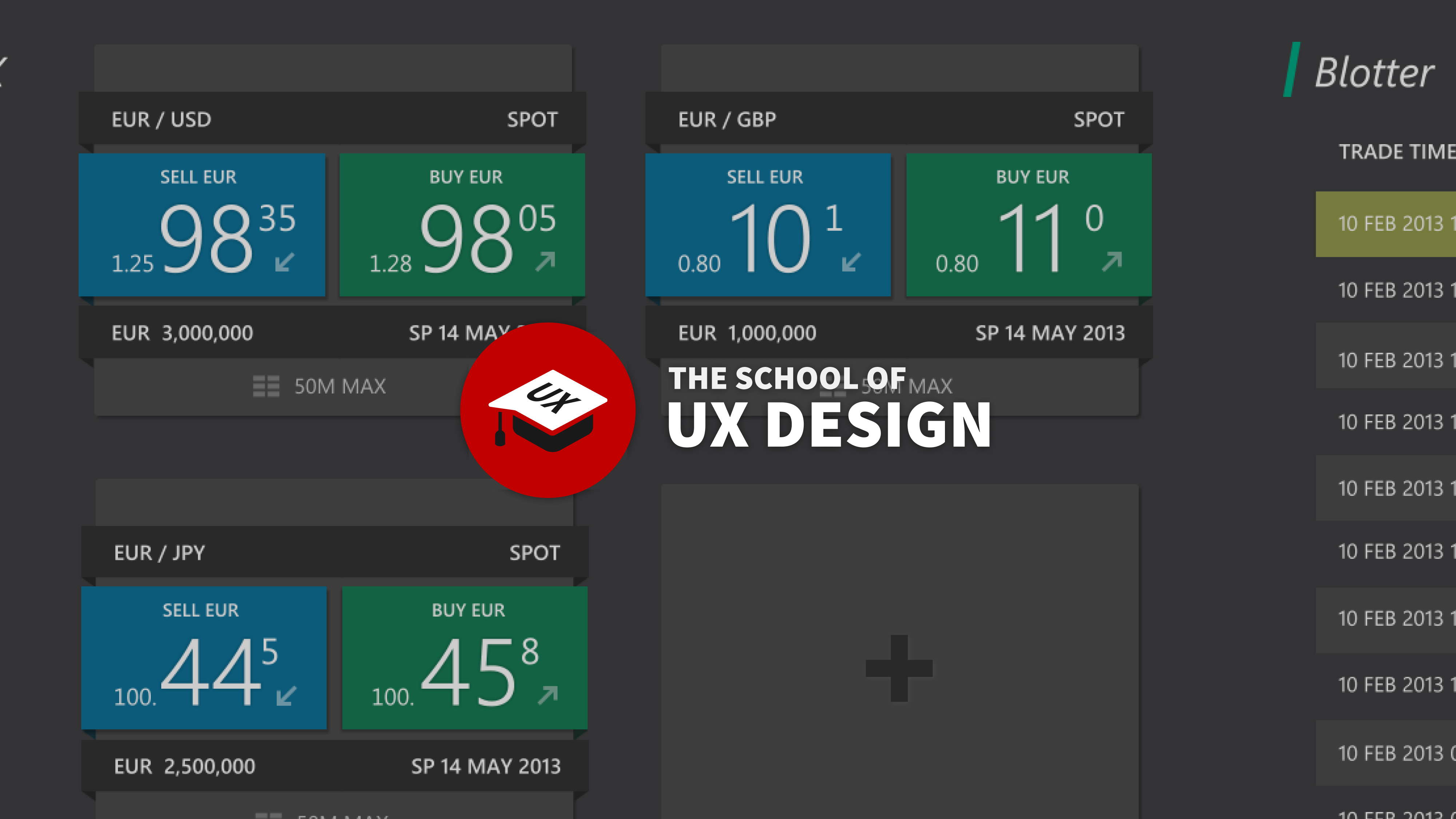Click the grid icon beside 50M MAX on the EUR/USD tile
1456x819 pixels.
point(266,387)
